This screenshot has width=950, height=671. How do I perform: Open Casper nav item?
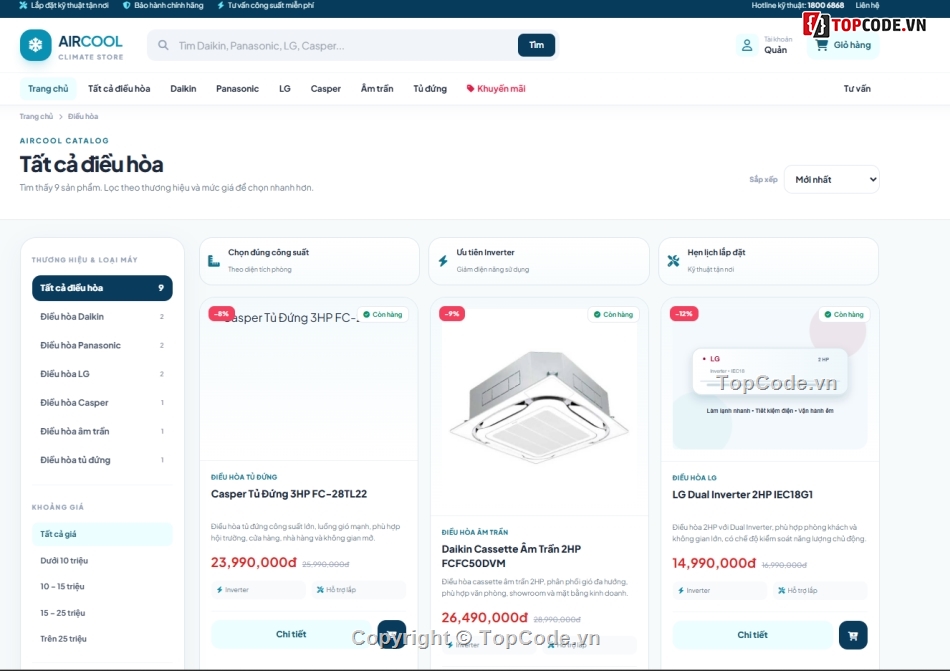click(x=326, y=88)
